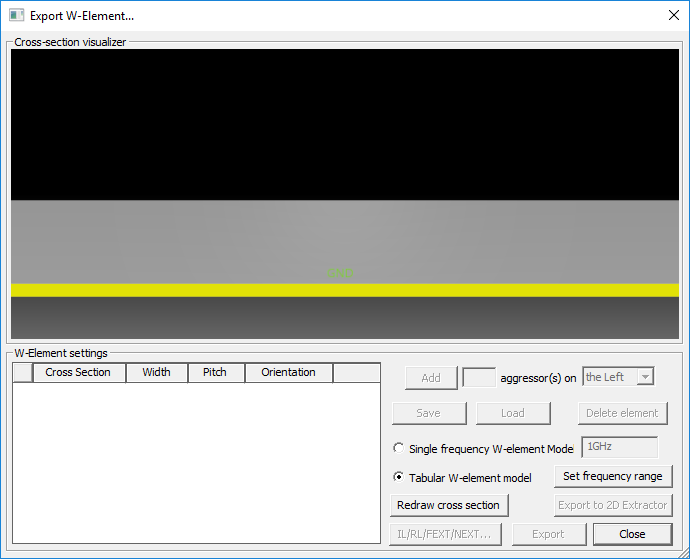Screen dimensions: 690x559
Task: Click the Delete element button
Action: click(623, 413)
